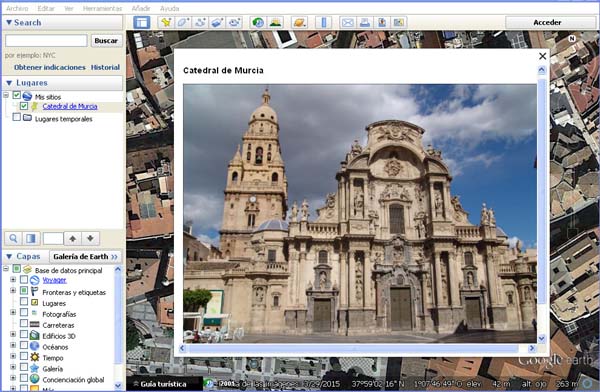Toggle the sidebar panel button in toolbar
Viewport: 600px width, 392px height.
[x=142, y=22]
